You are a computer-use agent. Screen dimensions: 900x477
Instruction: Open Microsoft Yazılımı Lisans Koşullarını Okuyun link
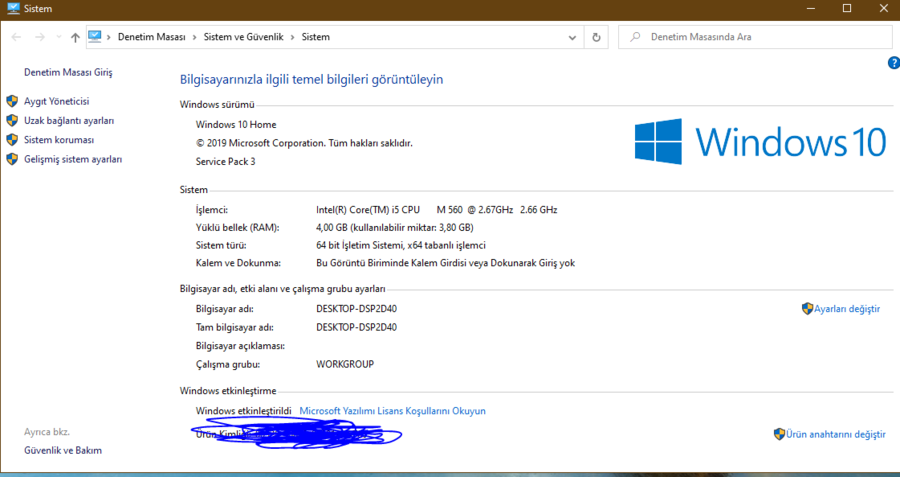point(393,411)
